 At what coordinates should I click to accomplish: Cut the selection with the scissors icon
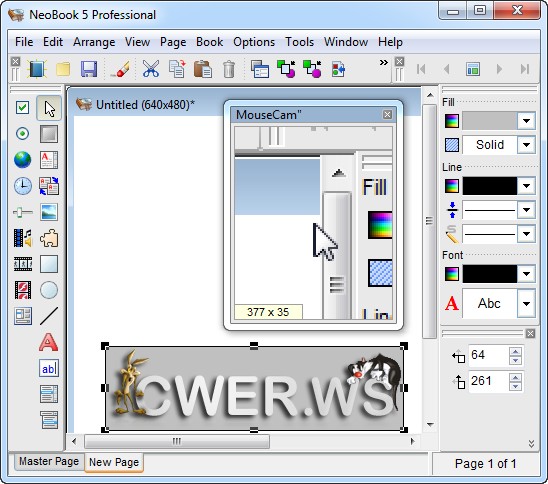[151, 69]
